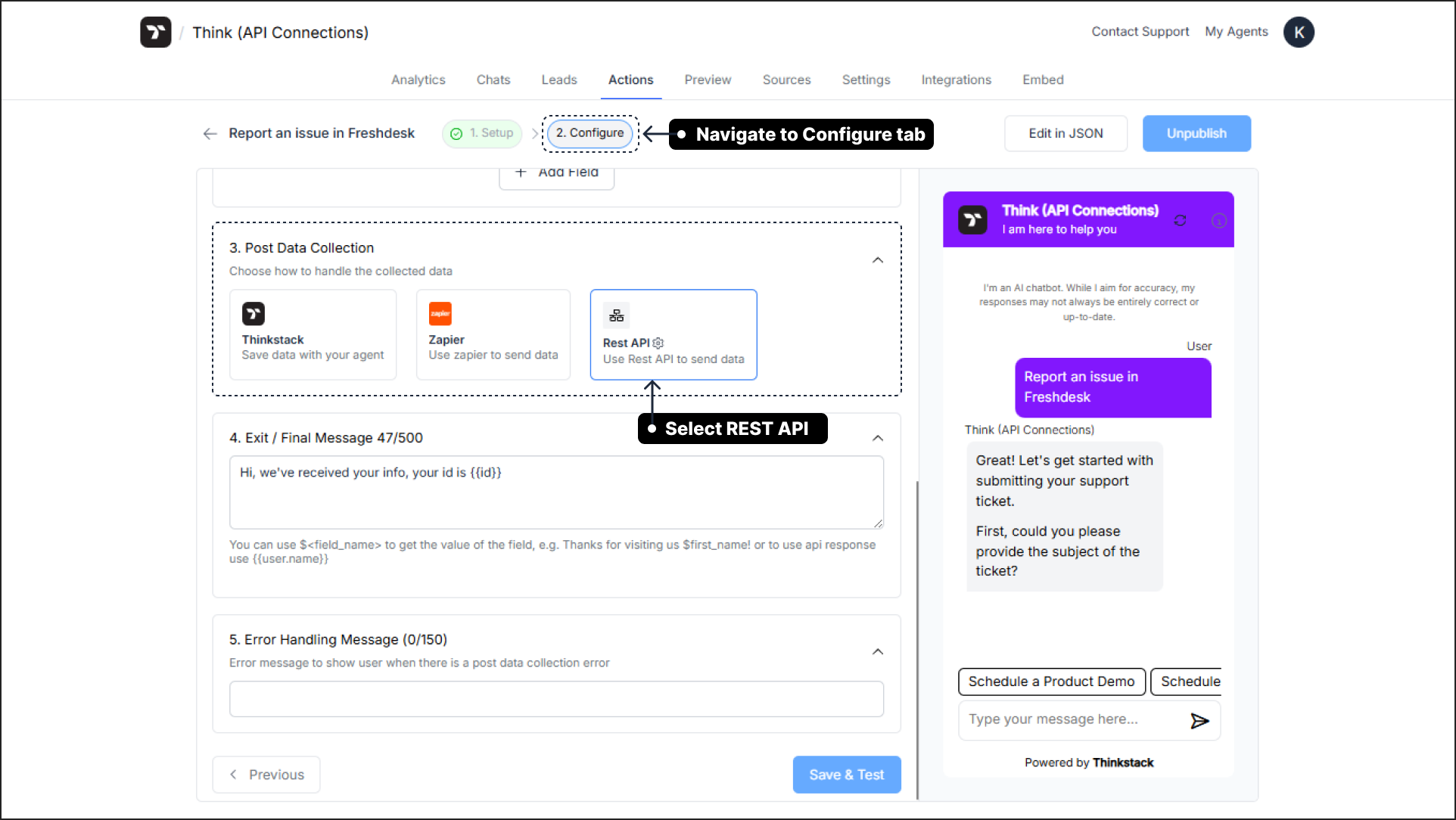Unpublish the agent
Image resolution: width=1456 pixels, height=820 pixels.
[x=1196, y=133]
